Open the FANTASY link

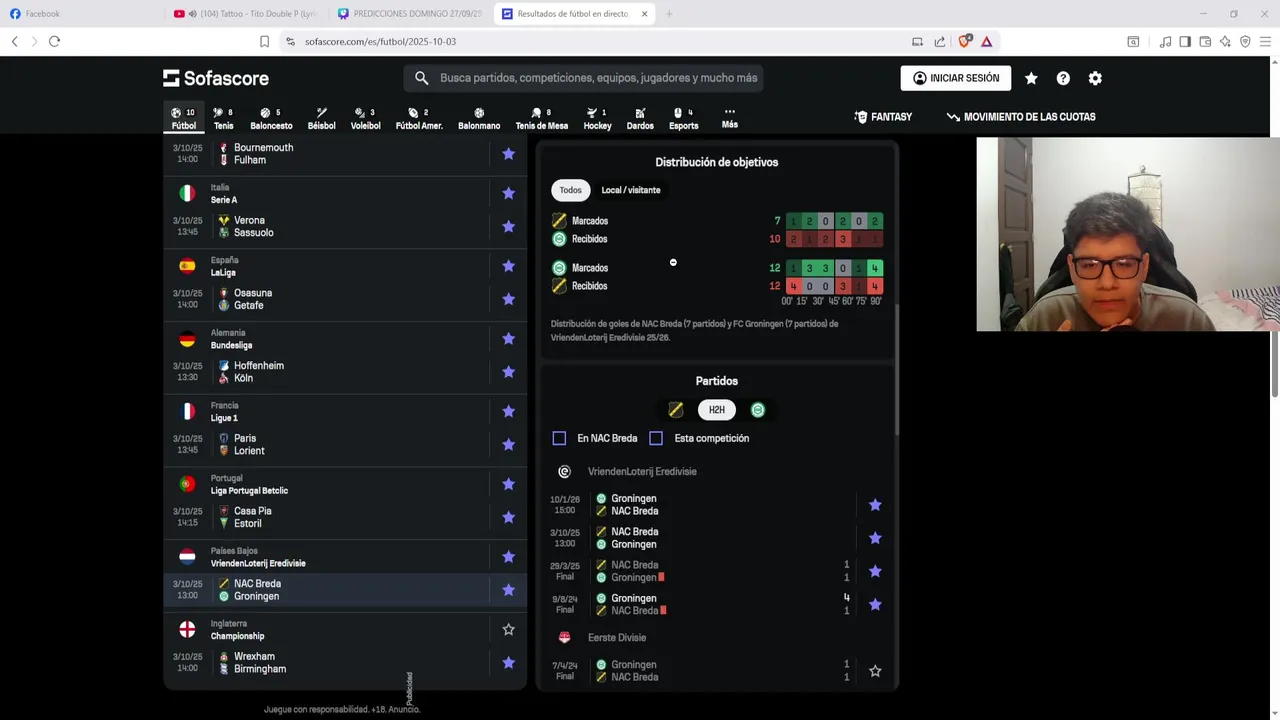pos(883,117)
